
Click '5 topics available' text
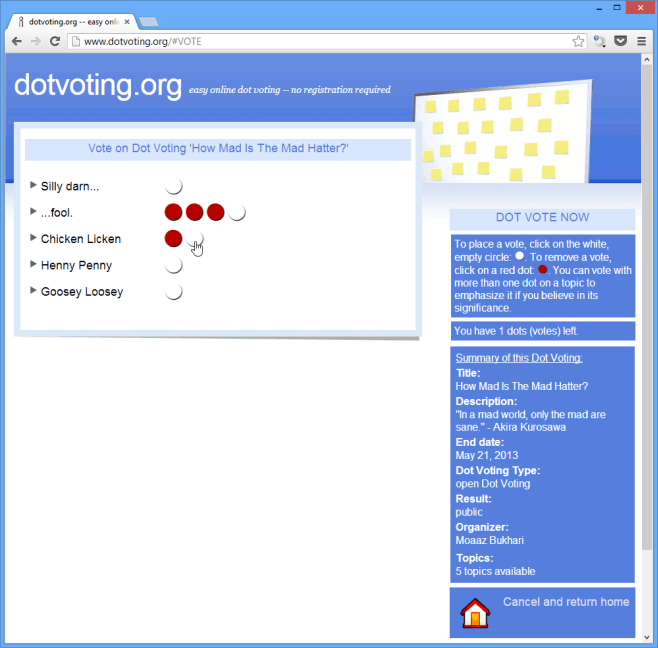495,572
